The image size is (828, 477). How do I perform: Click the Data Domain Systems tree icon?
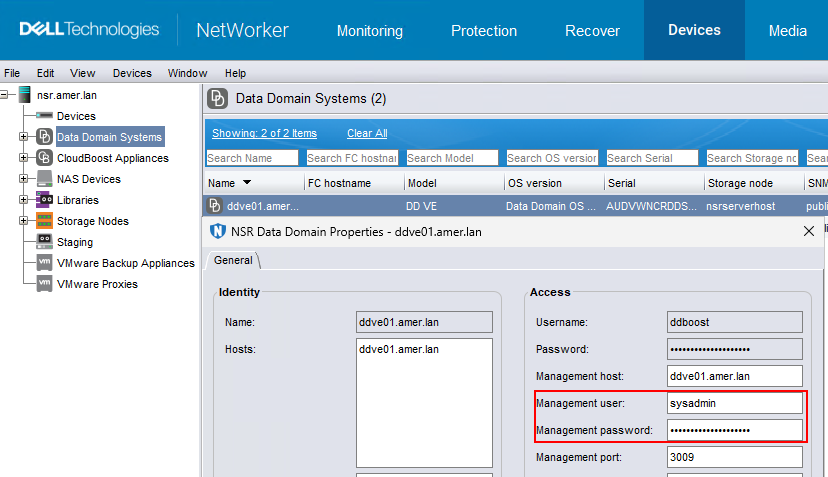click(x=44, y=137)
